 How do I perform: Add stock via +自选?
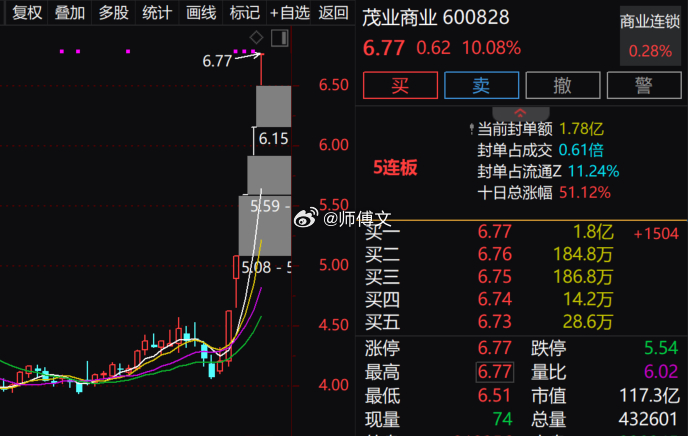(x=290, y=13)
